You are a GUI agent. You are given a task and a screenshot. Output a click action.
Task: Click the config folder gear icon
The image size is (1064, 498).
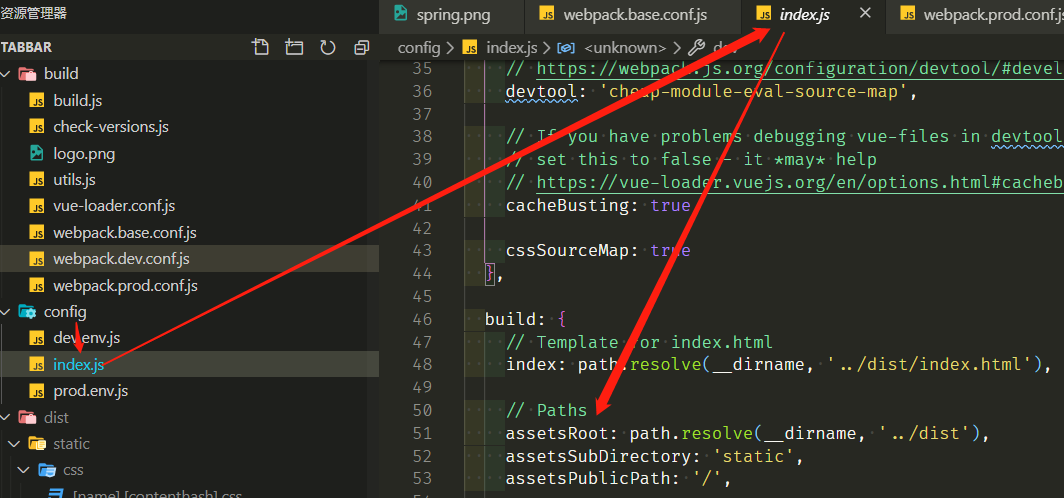(x=27, y=312)
